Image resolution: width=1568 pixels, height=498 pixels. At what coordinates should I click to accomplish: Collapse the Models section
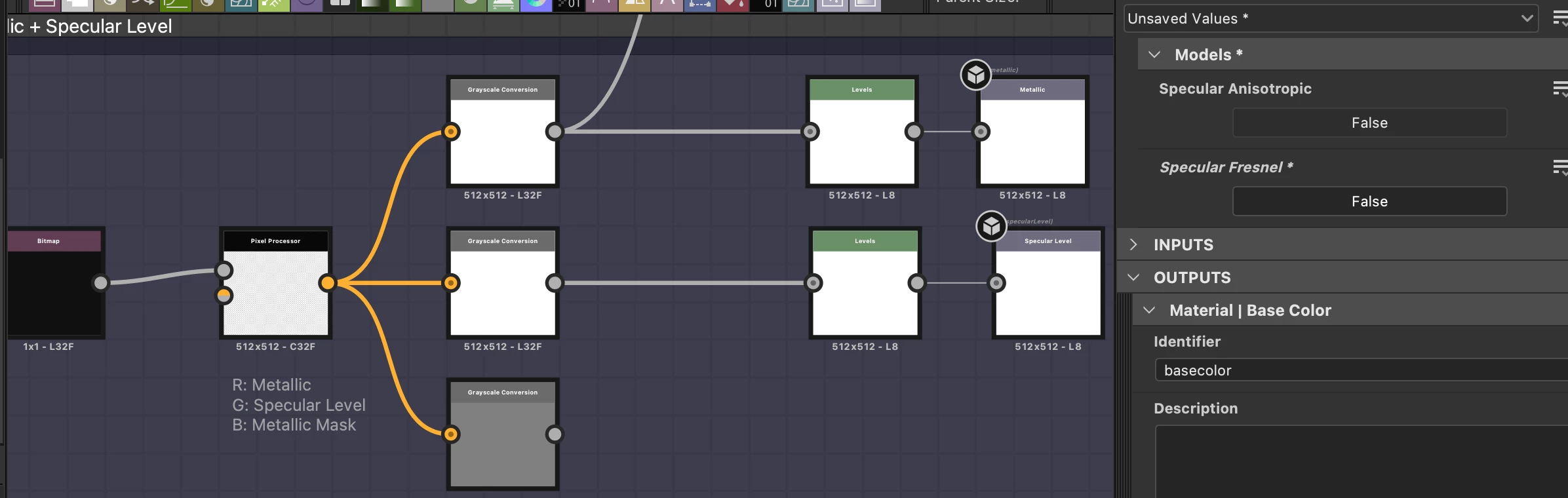(x=1154, y=54)
